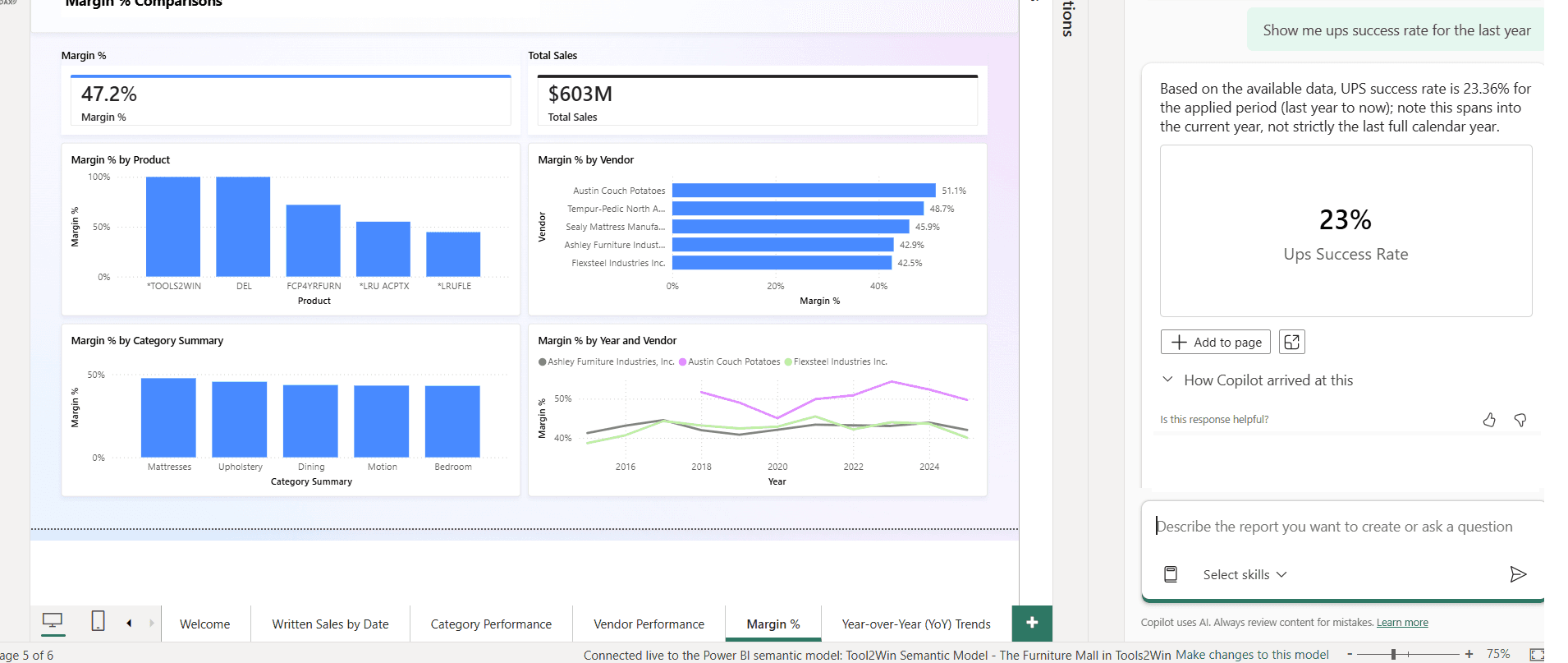Click 'Margin % by Category Summary' title

147,340
